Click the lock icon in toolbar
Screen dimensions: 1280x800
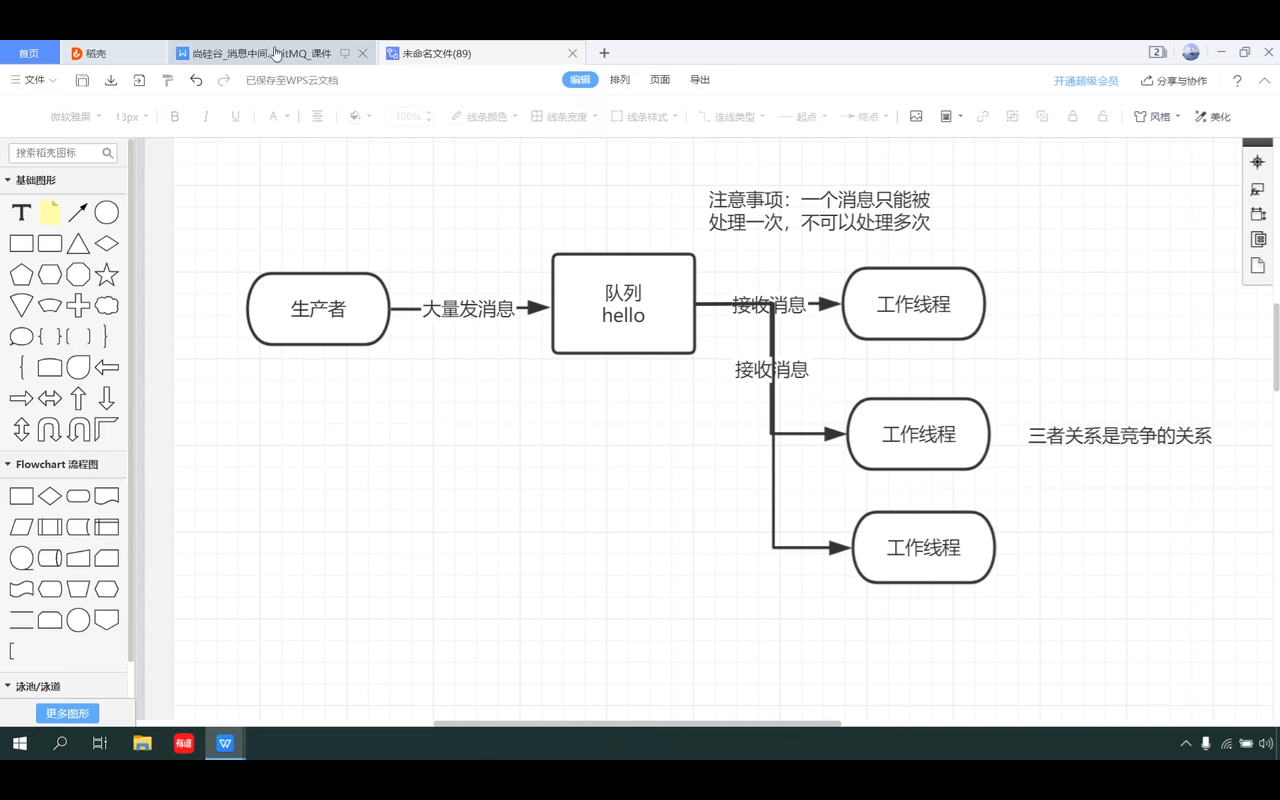pyautogui.click(x=1073, y=117)
